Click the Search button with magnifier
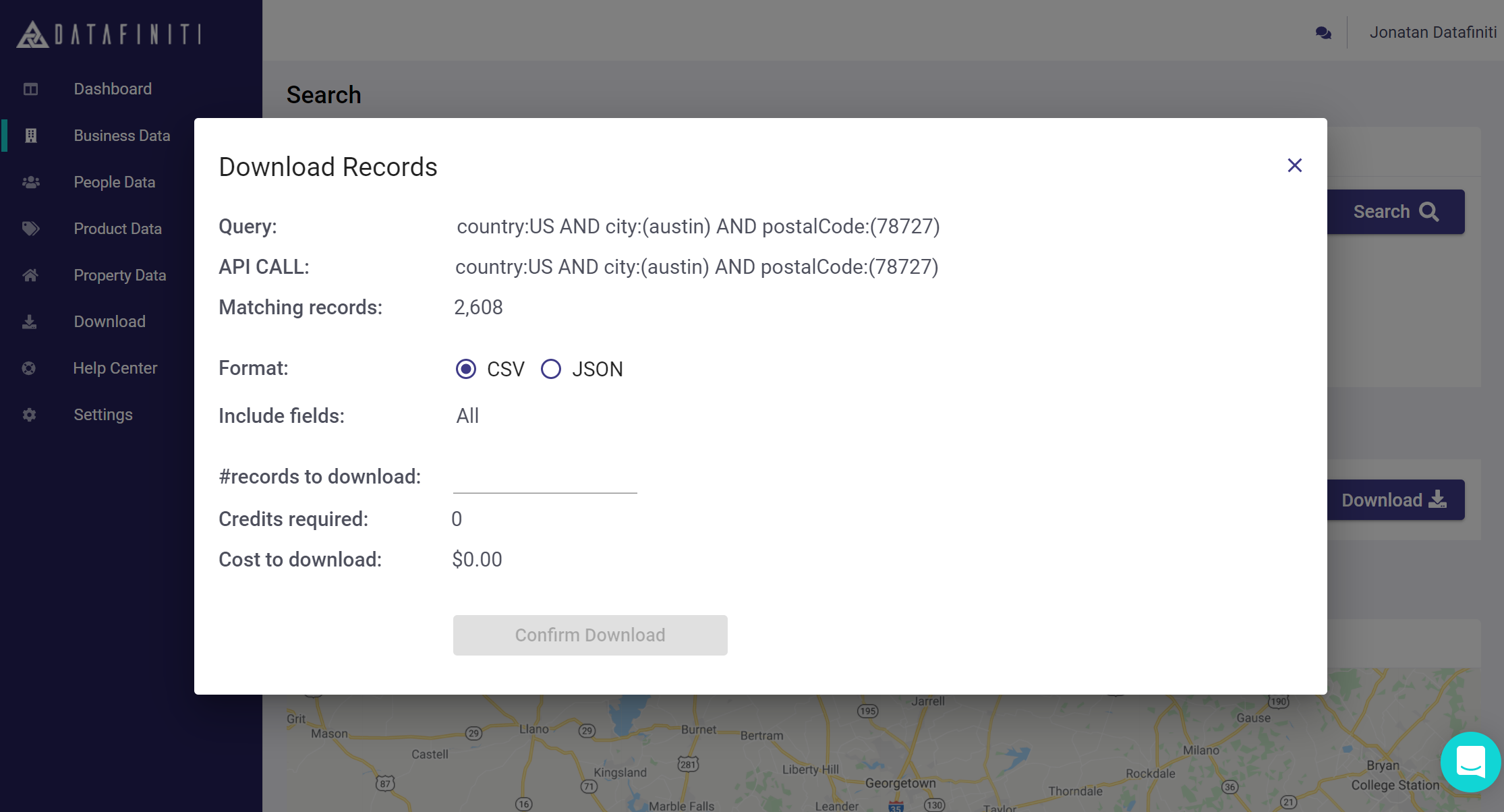The width and height of the screenshot is (1504, 812). pyautogui.click(x=1395, y=212)
